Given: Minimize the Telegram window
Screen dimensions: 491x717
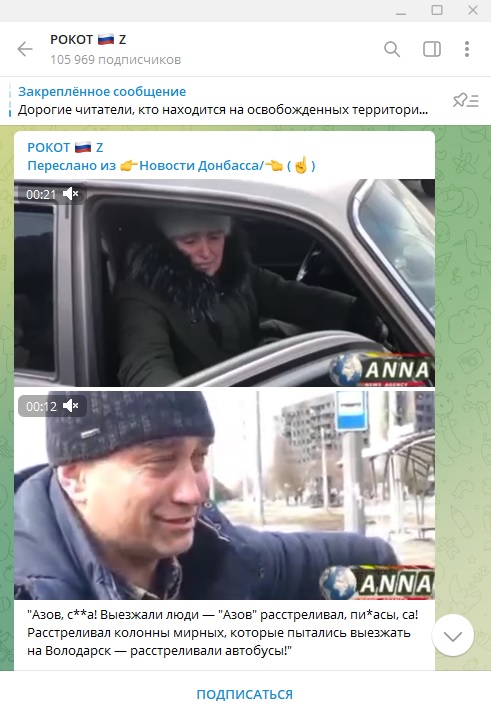Looking at the screenshot, I should click(x=401, y=10).
